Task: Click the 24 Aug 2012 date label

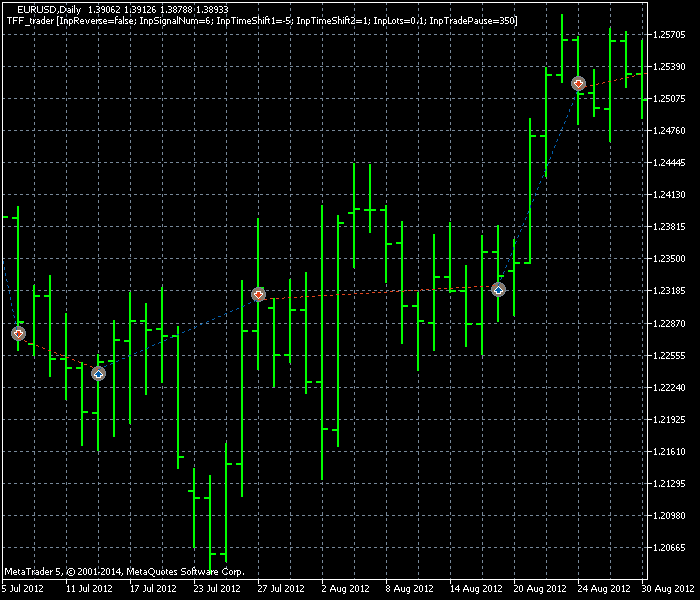Action: tap(604, 588)
